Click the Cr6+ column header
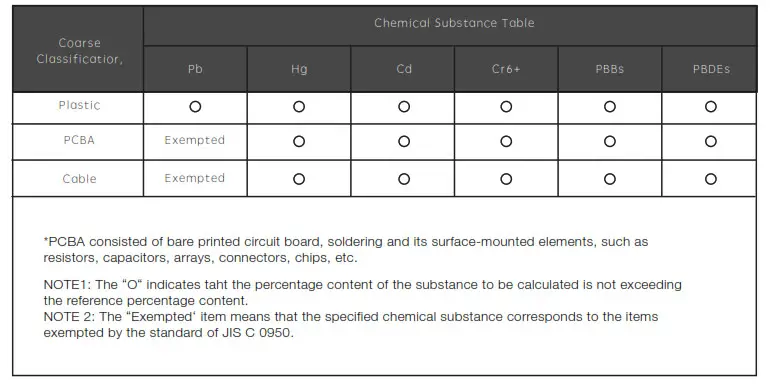776x385 pixels. (x=506, y=69)
